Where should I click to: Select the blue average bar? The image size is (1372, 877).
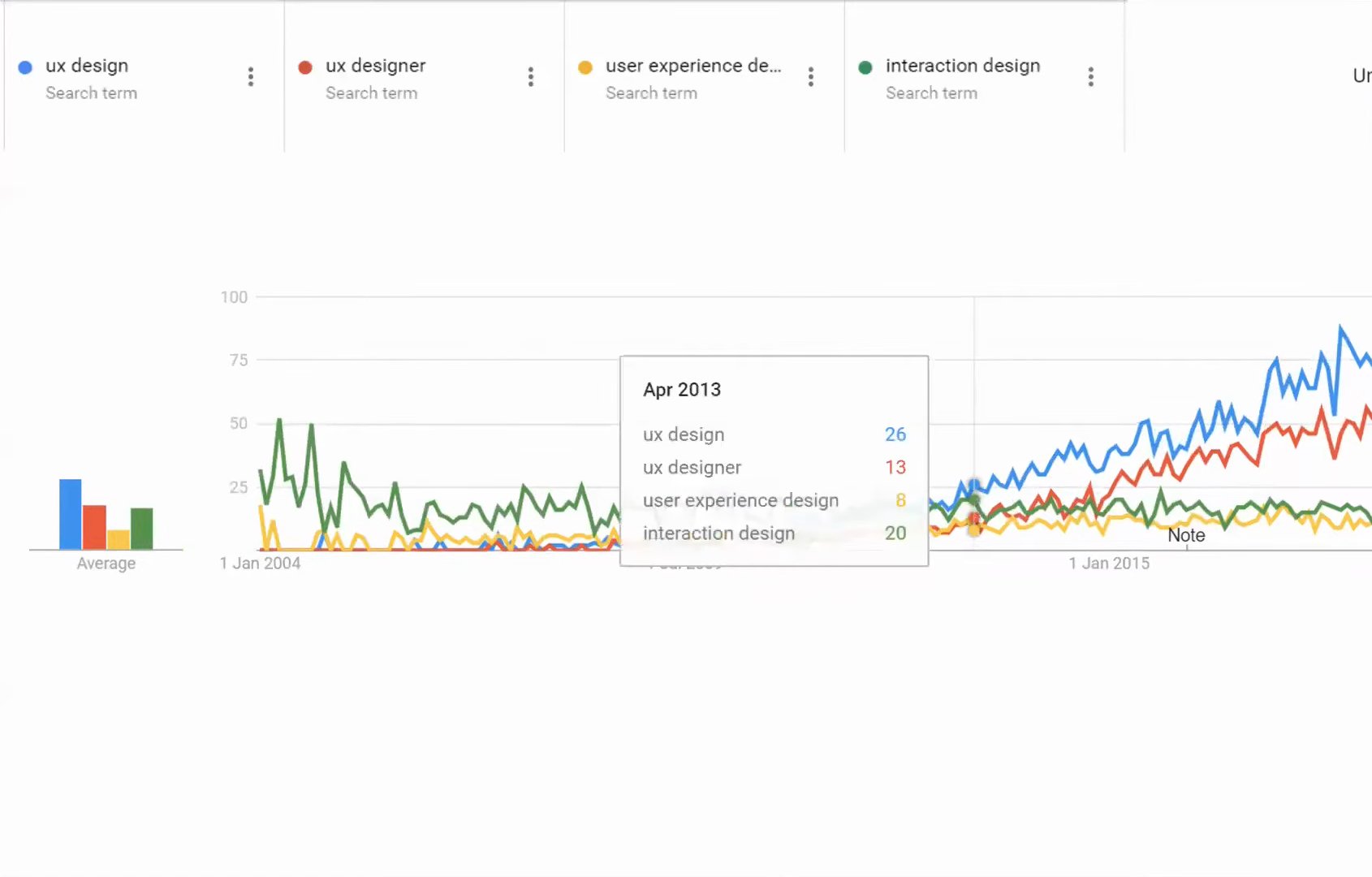(71, 514)
